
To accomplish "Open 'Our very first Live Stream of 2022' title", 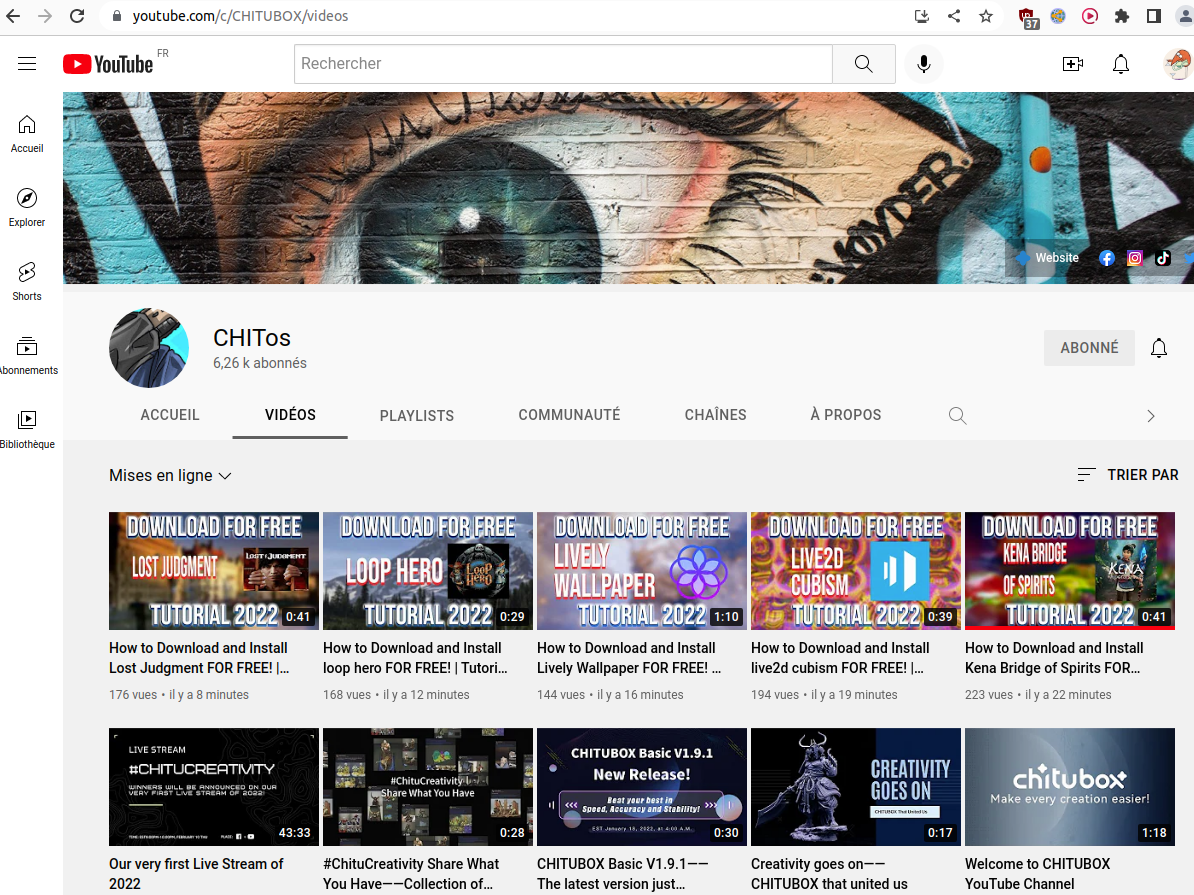I will tap(196, 874).
